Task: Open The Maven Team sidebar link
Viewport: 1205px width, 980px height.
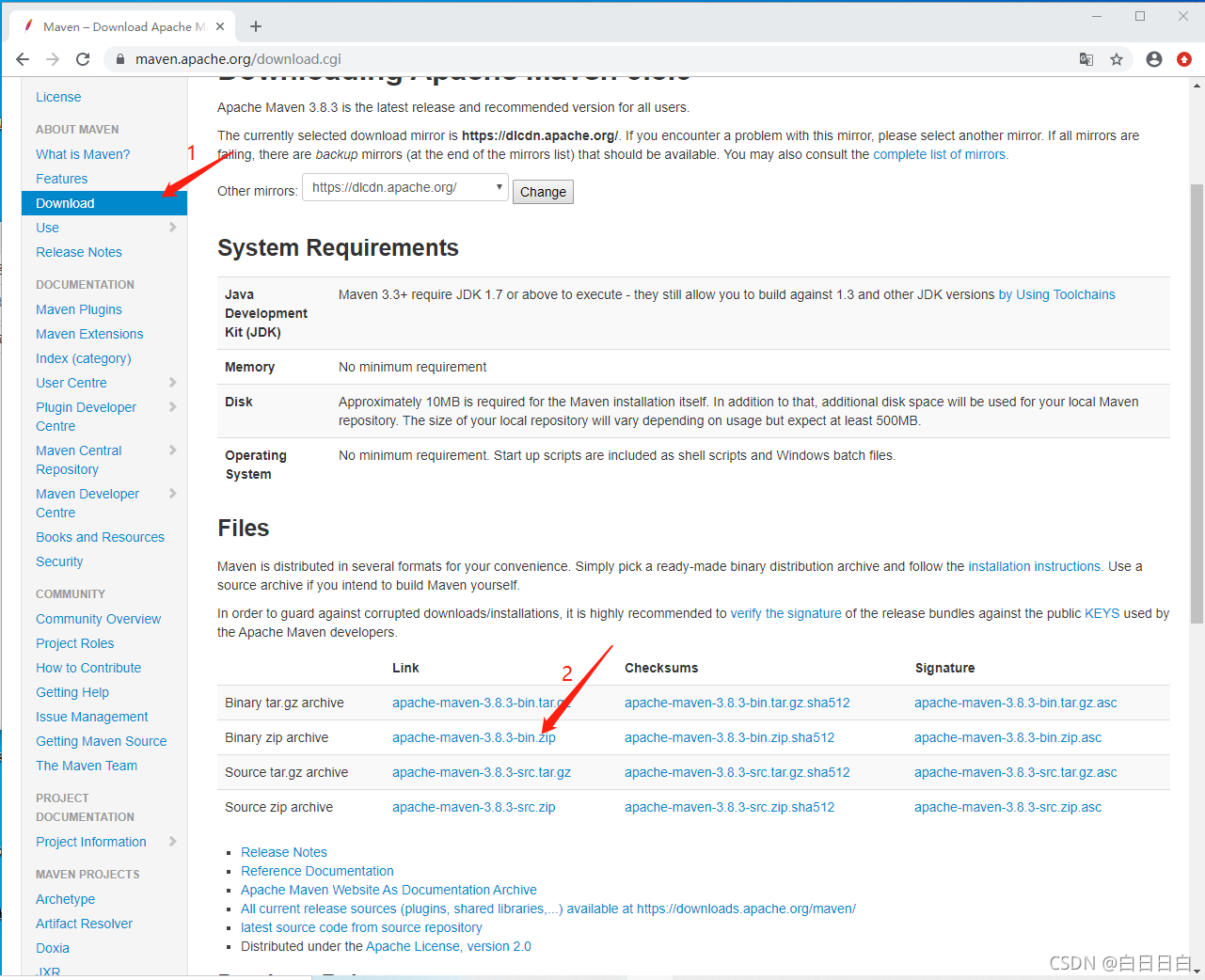Action: tap(87, 766)
